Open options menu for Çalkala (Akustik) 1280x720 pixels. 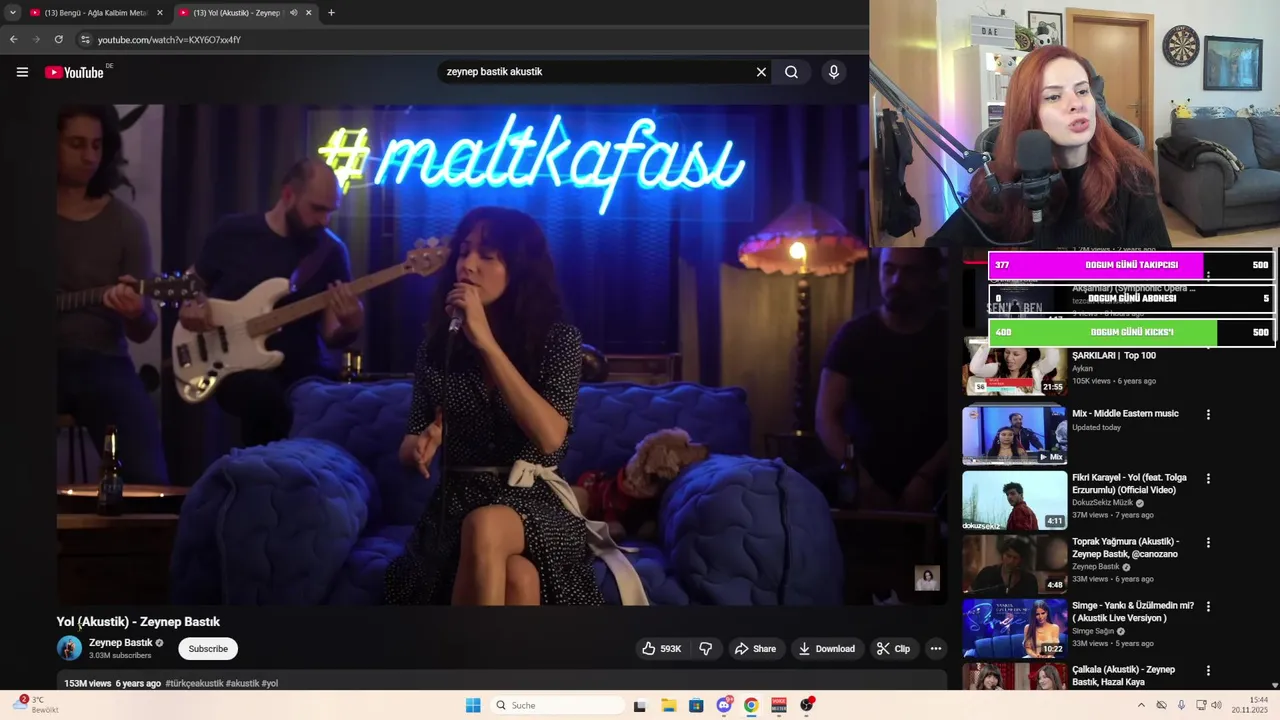point(1208,670)
